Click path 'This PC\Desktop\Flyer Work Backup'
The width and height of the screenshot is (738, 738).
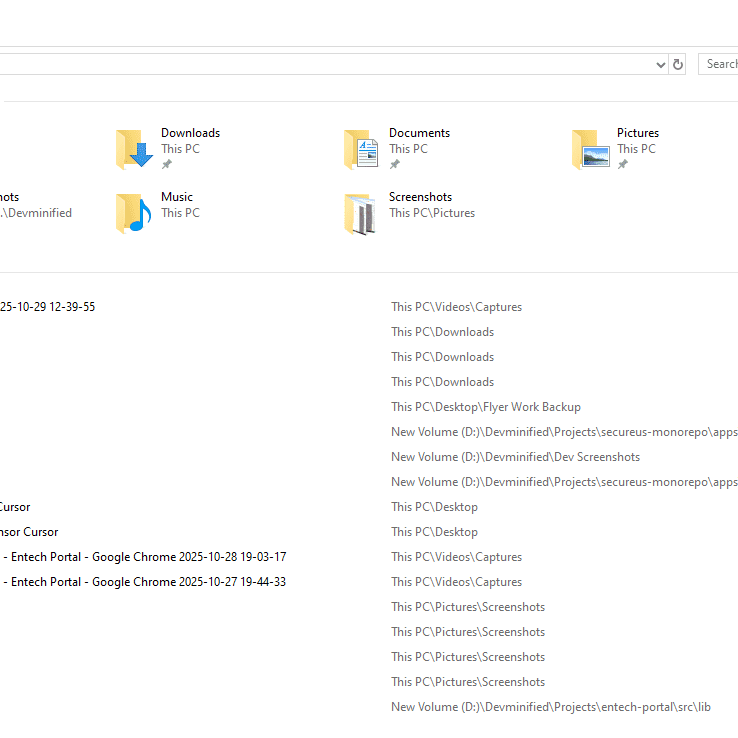pyautogui.click(x=486, y=407)
